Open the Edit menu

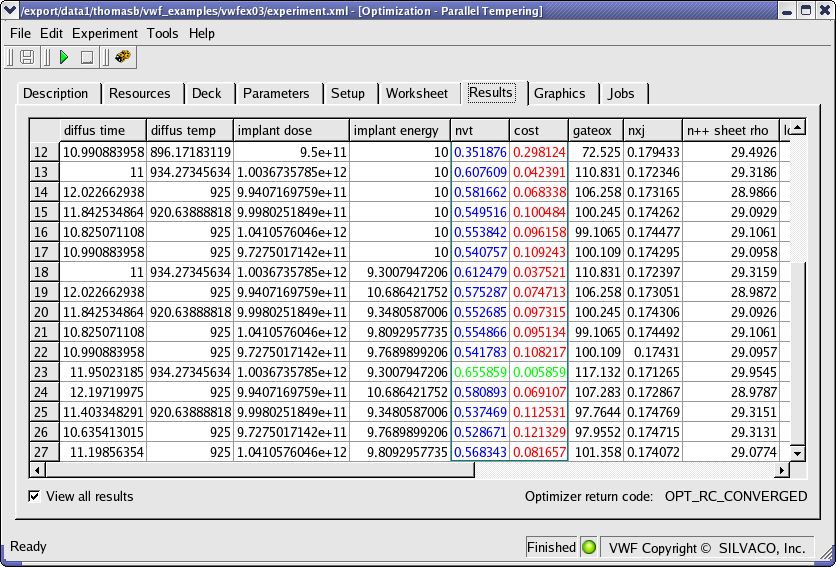[51, 33]
